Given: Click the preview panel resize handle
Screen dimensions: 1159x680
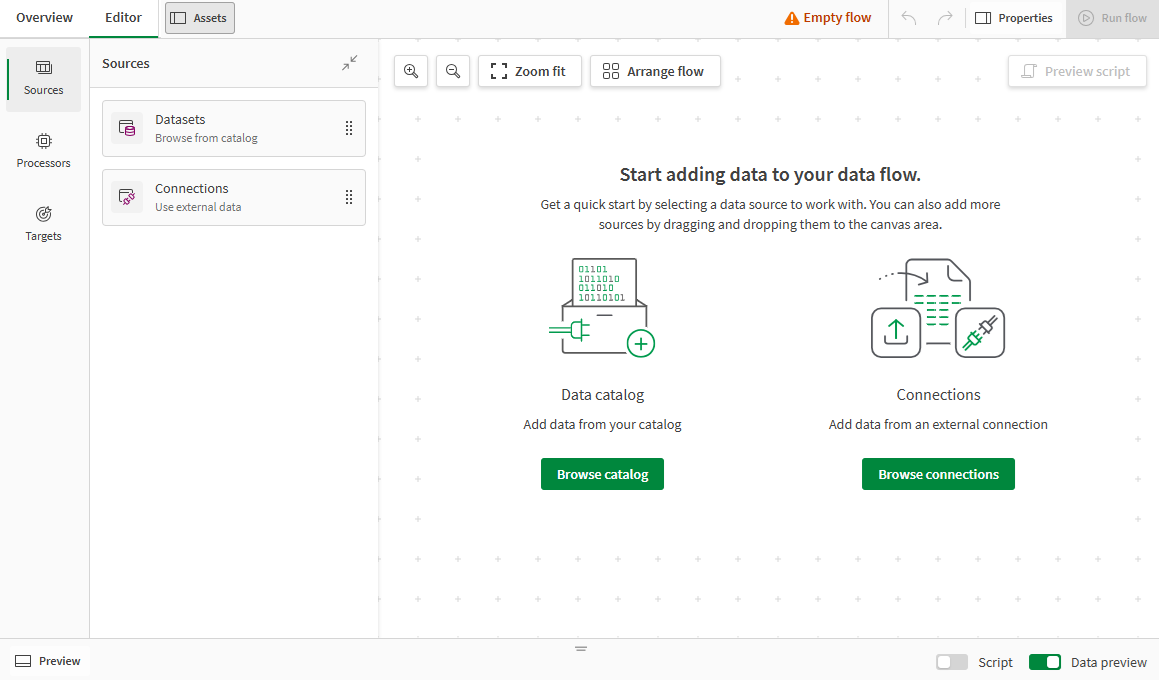Looking at the screenshot, I should [580, 649].
